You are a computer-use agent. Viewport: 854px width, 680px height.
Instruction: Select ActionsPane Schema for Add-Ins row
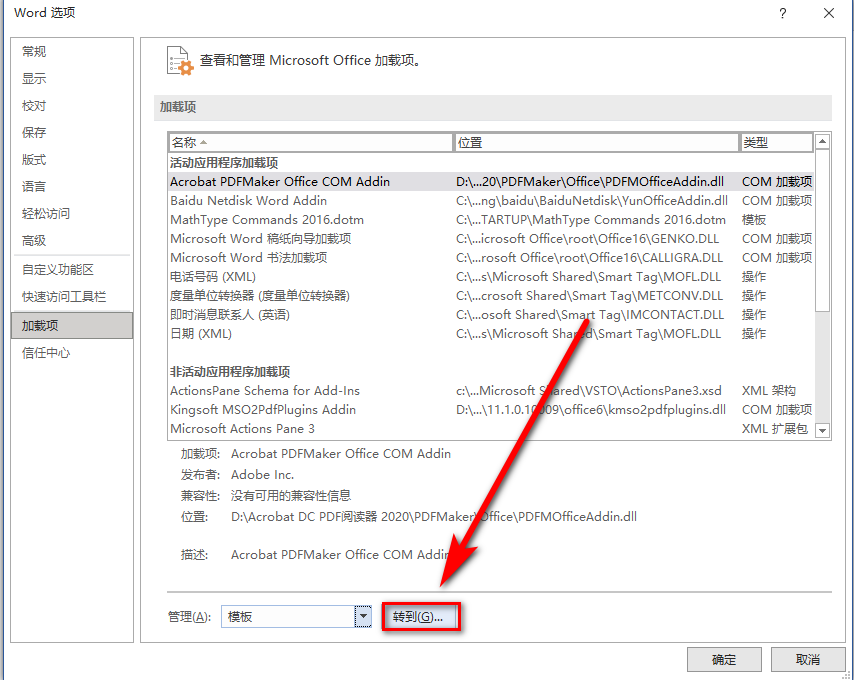coord(491,391)
